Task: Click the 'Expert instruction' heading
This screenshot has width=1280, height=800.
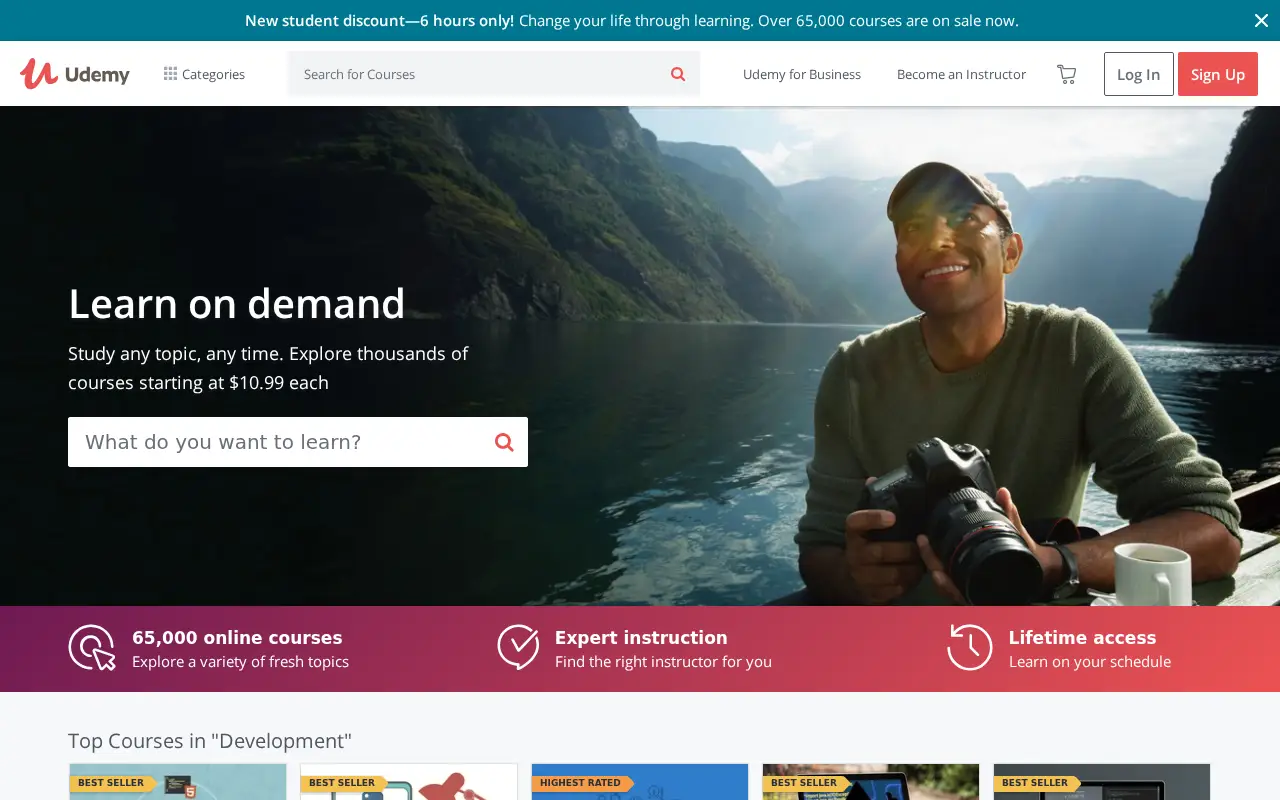Action: click(x=641, y=637)
